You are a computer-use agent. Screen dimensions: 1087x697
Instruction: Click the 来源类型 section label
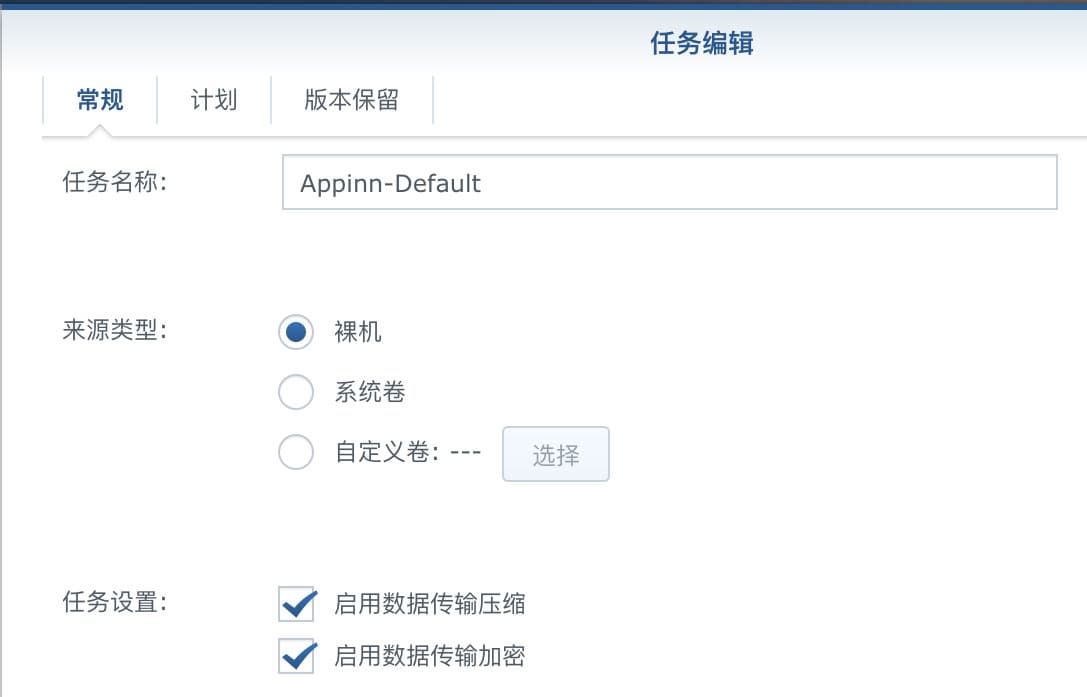tap(115, 330)
